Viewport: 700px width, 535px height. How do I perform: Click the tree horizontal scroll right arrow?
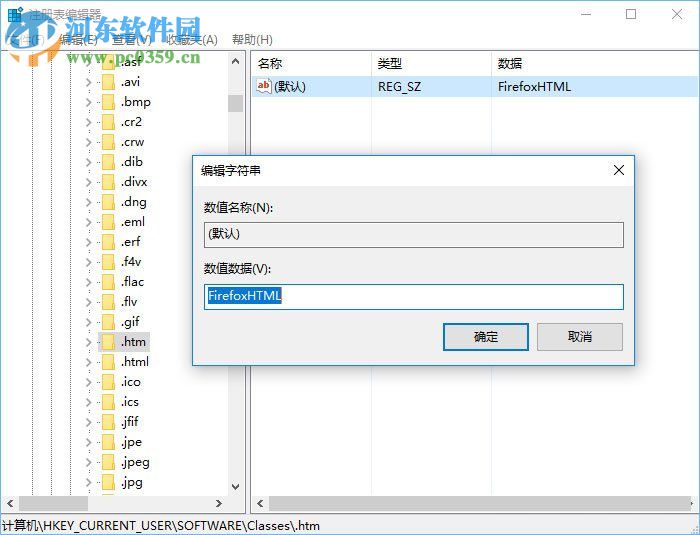pos(219,504)
